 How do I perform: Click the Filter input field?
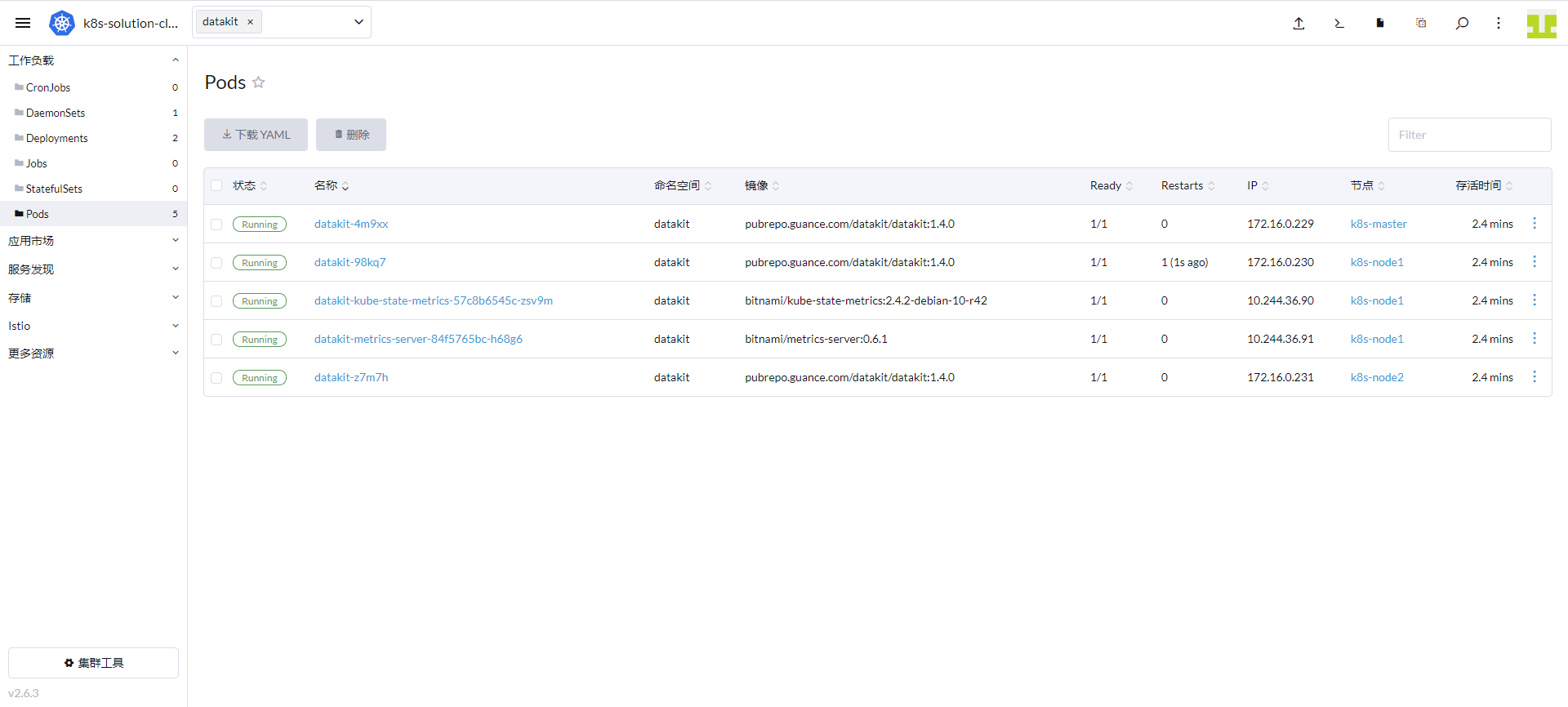tap(1469, 135)
